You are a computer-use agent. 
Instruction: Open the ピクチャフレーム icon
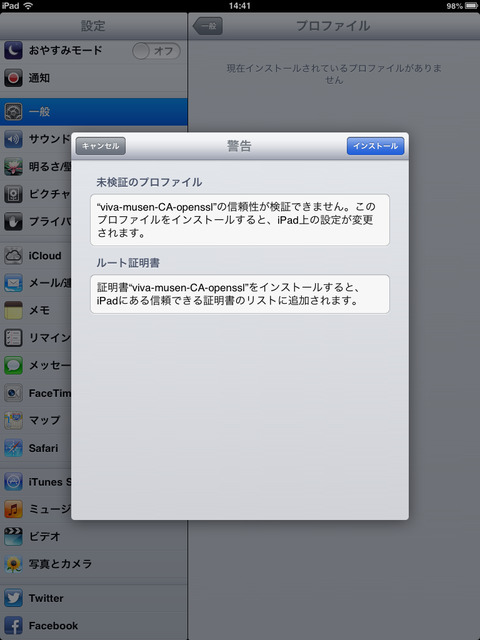13,194
